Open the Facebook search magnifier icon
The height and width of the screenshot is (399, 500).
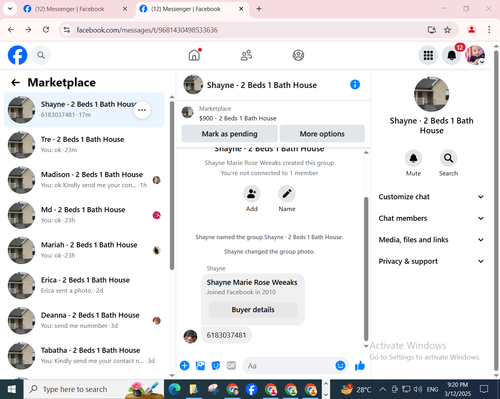(41, 55)
